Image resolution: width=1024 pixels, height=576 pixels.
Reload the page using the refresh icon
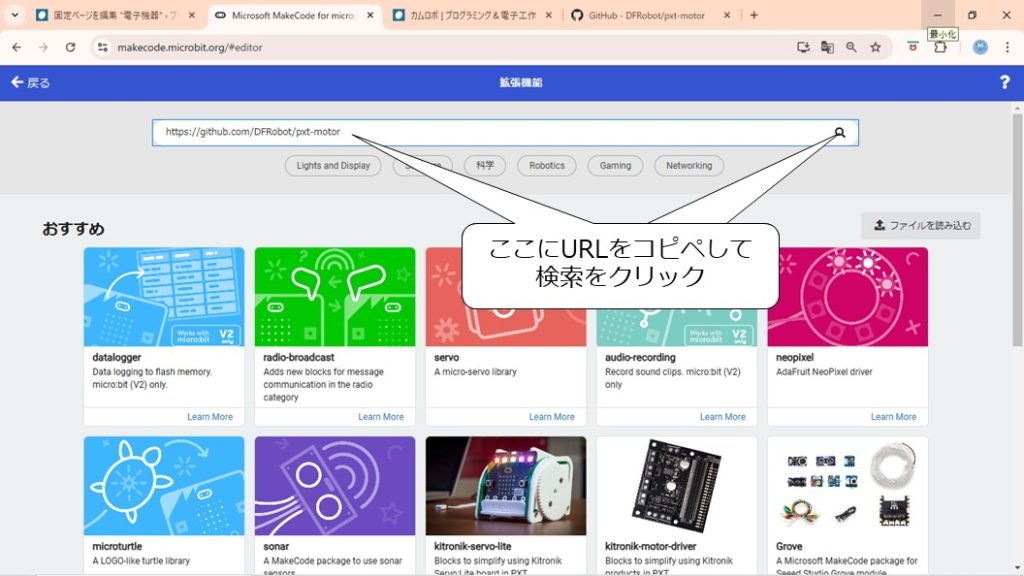[x=70, y=47]
